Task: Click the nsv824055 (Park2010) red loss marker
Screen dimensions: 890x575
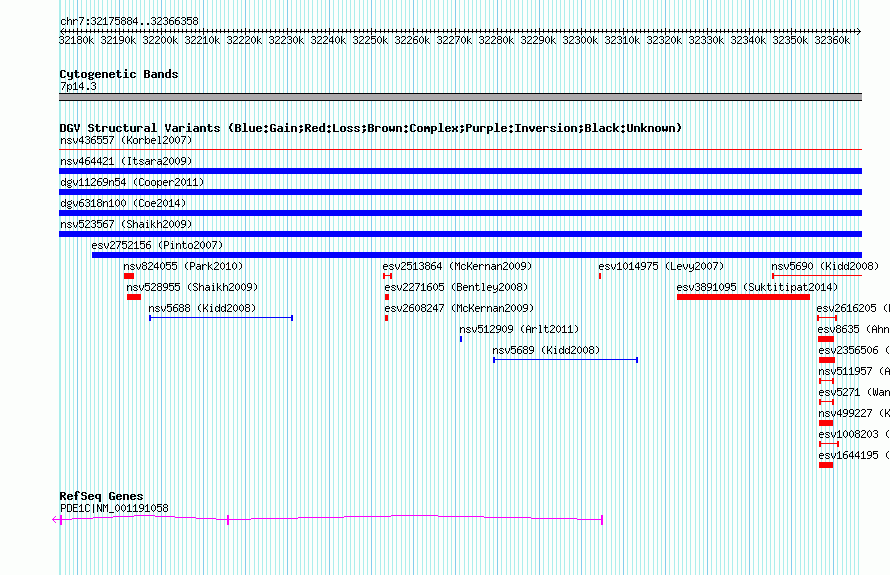Action: 129,276
